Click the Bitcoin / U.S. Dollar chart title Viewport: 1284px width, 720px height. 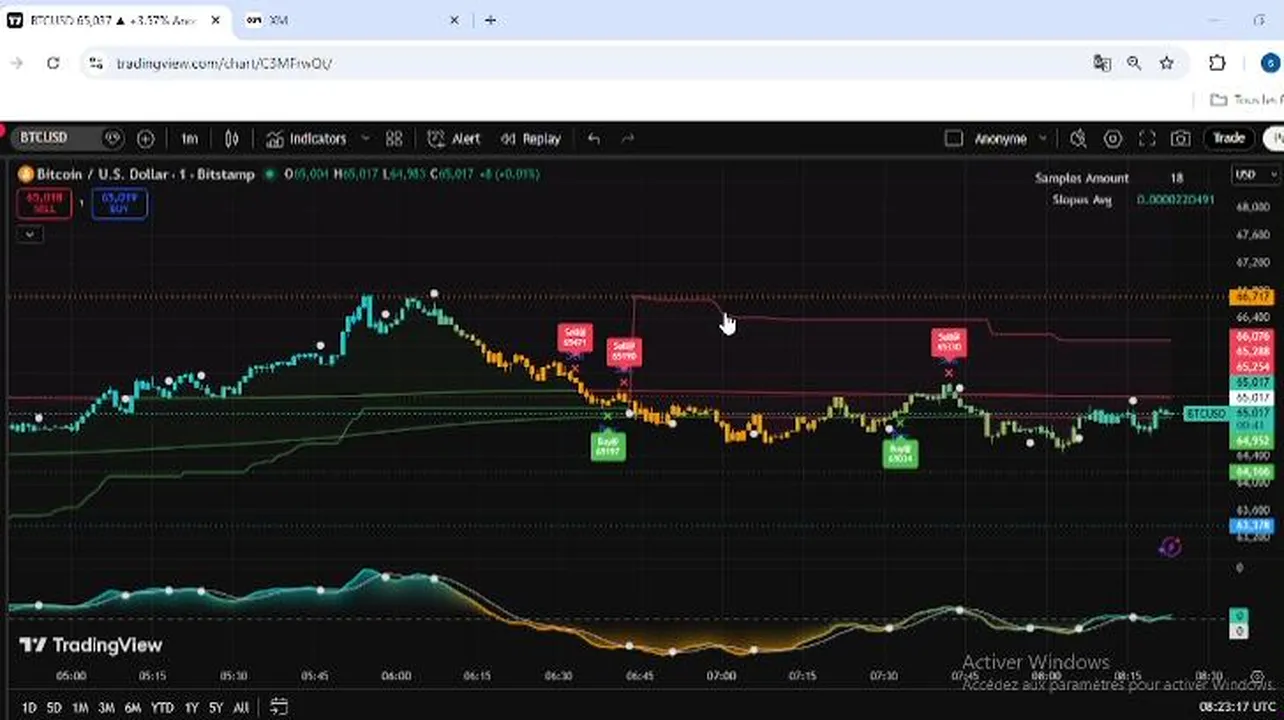point(146,174)
